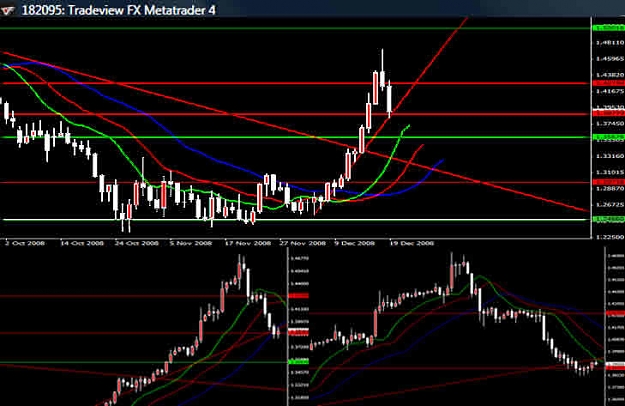Select the '19 Dec 2008' date label
This screenshot has height=406, width=625.
[411, 243]
